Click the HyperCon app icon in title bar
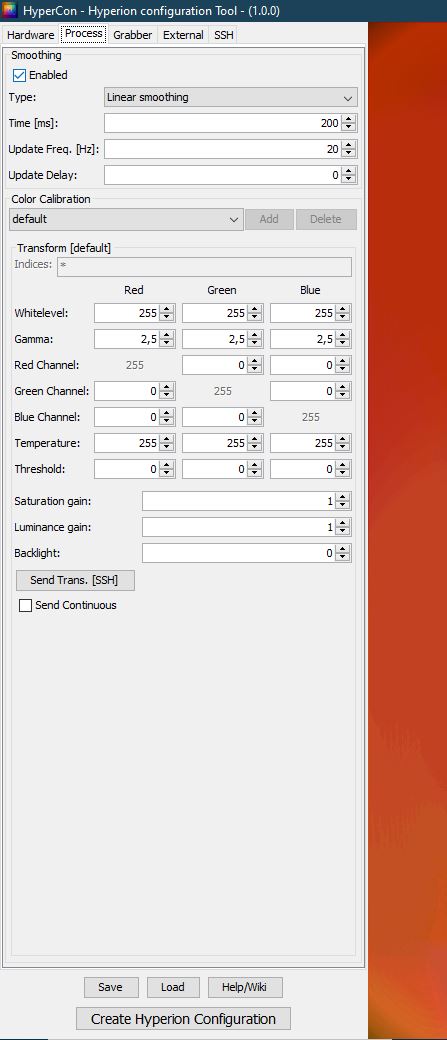The height and width of the screenshot is (1040, 447). click(11, 11)
